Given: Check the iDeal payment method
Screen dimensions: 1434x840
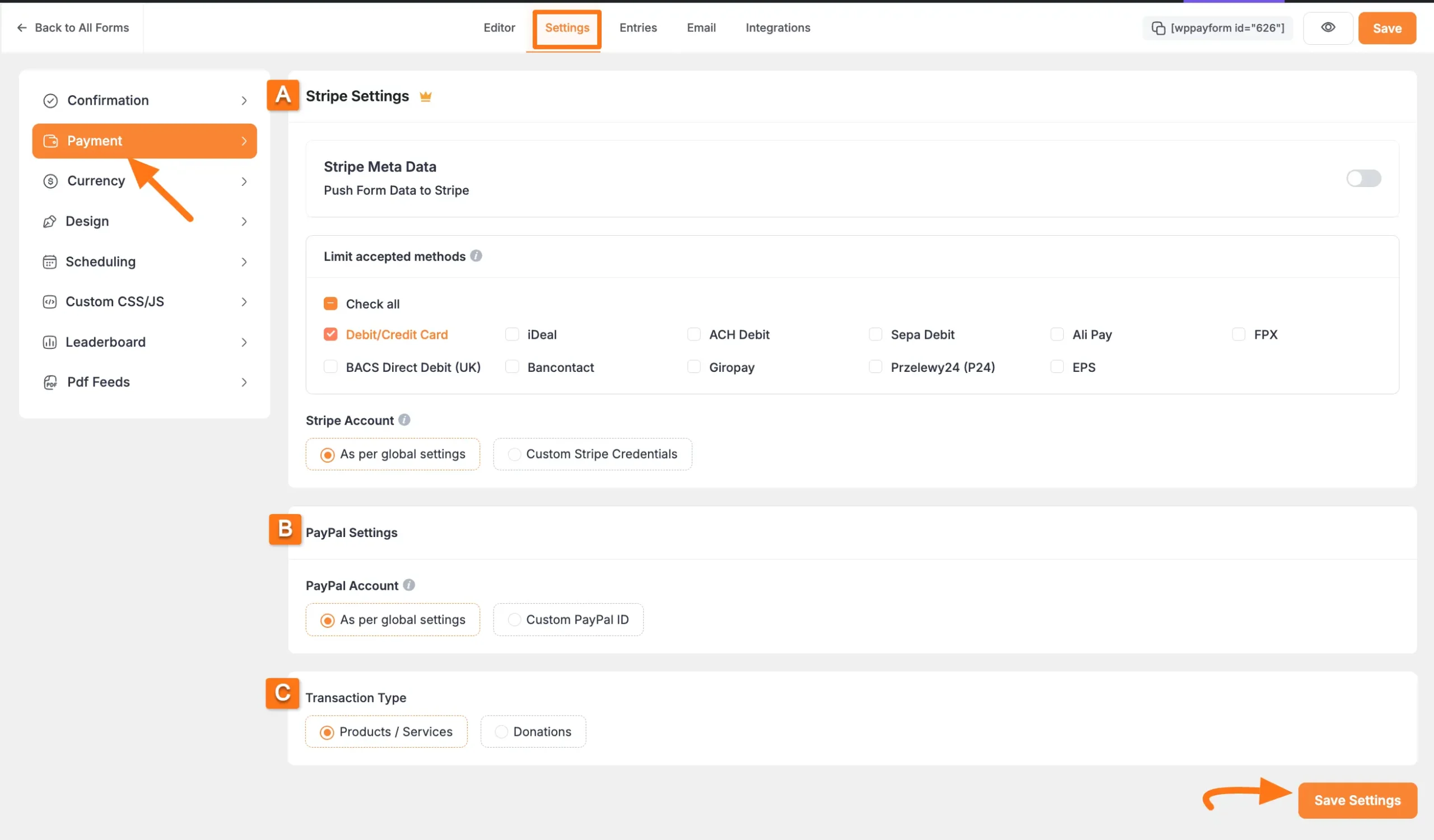Looking at the screenshot, I should [512, 334].
